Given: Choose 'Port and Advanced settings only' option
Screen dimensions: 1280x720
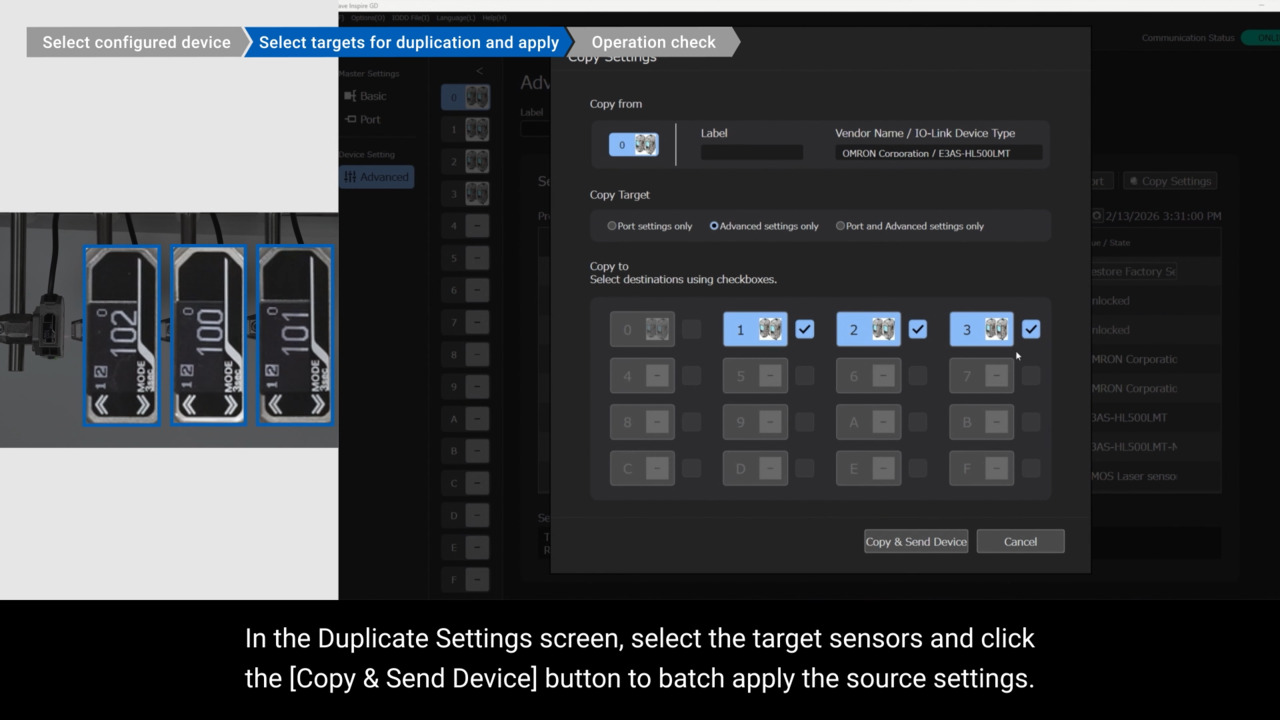Looking at the screenshot, I should pyautogui.click(x=840, y=226).
